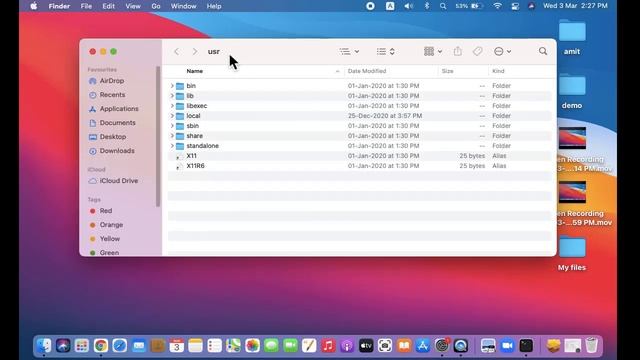Screen dimensions: 640x360
Task: Open Apple TV app in Dock
Action: (x=366, y=346)
